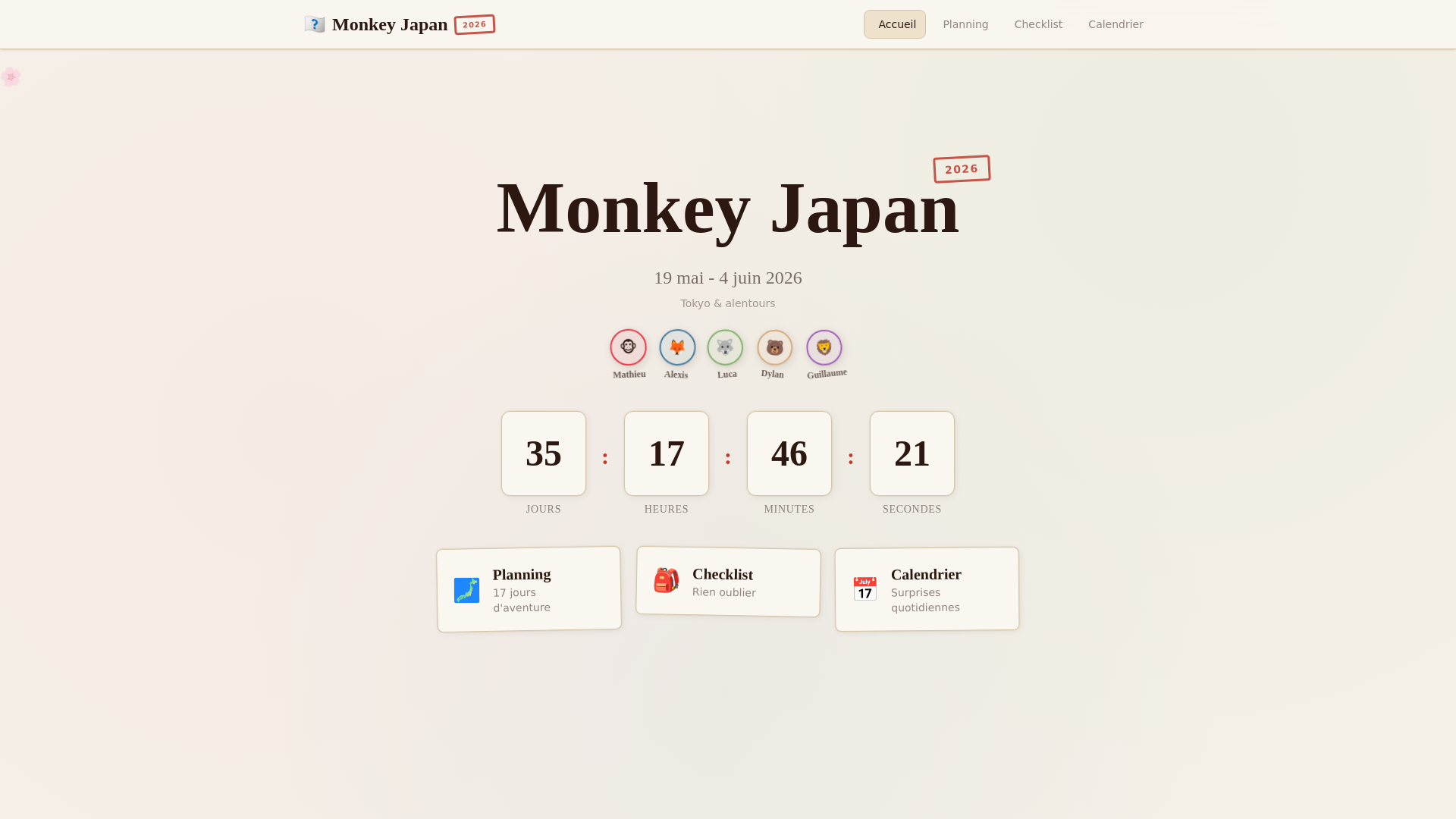Screen dimensions: 1456x819
Task: Open the Calendrier nav tab
Action: tap(1116, 24)
